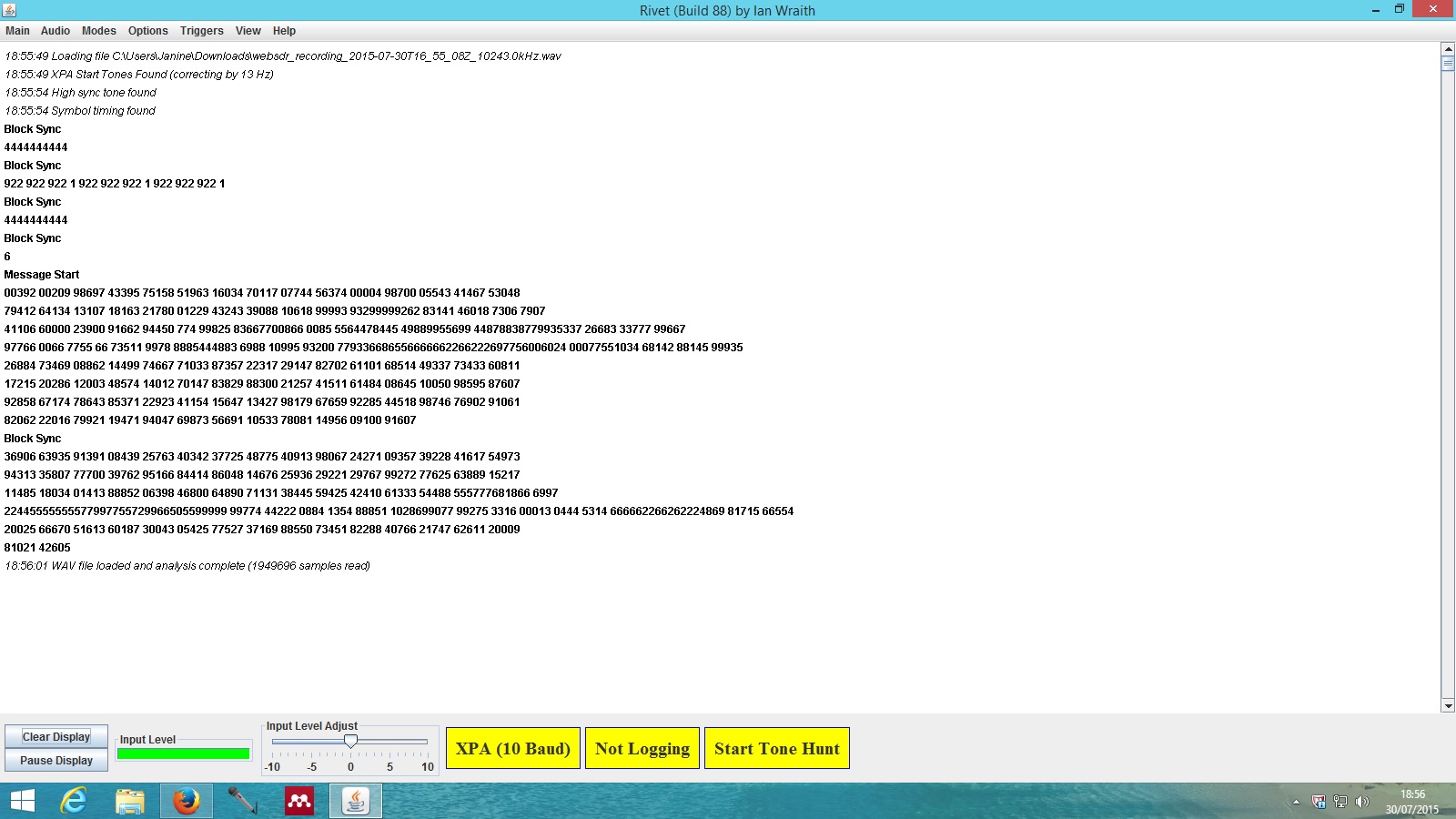Show hidden system tray icons
1456x819 pixels.
pyautogui.click(x=1296, y=802)
